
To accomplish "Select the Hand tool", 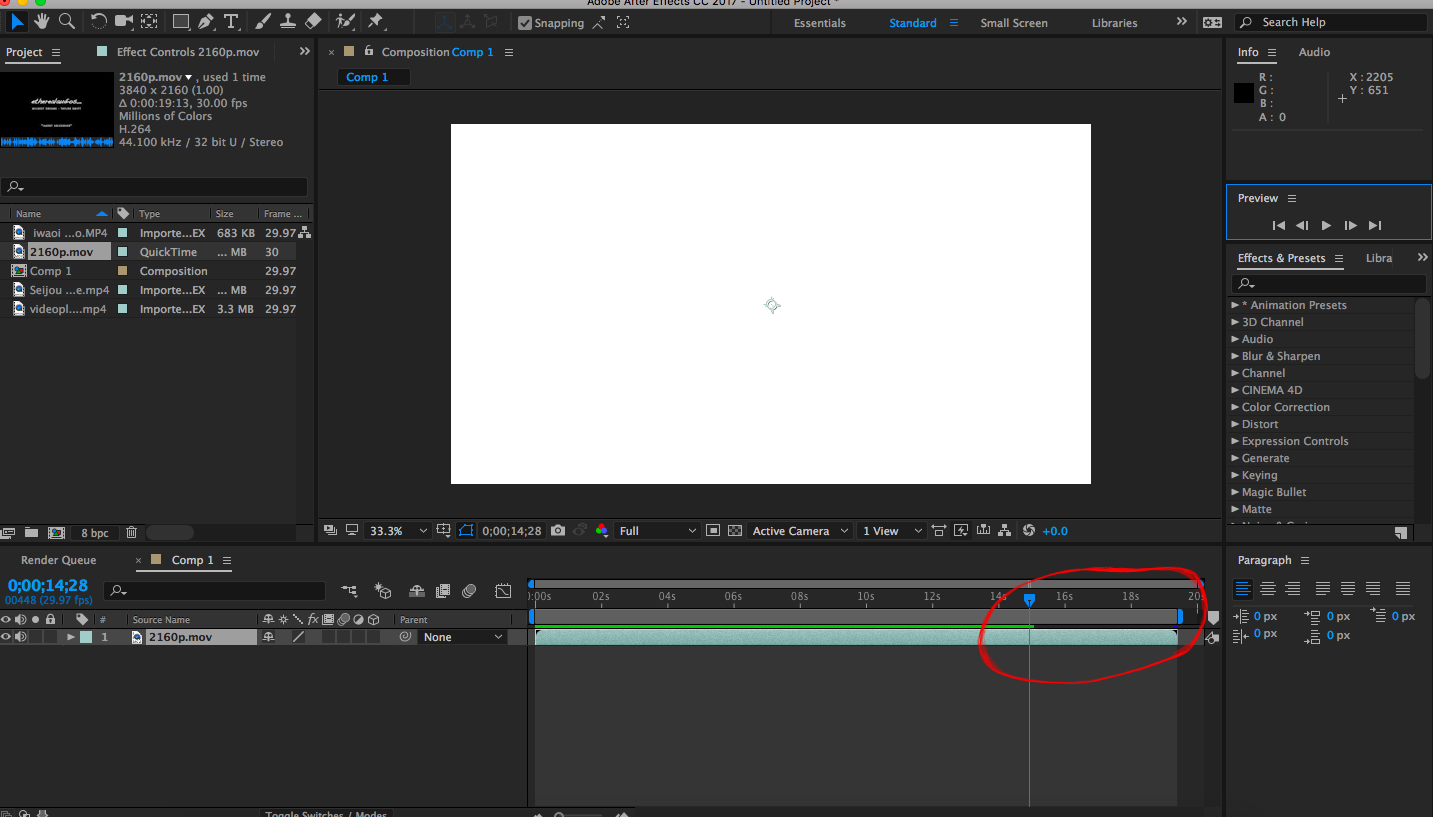I will pos(40,20).
